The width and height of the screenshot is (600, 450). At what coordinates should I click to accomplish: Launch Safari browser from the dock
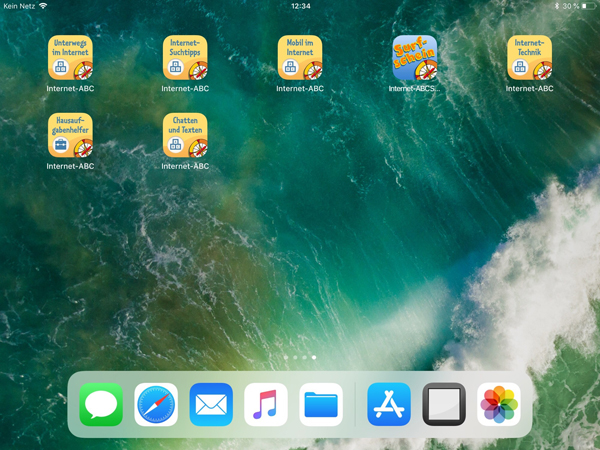click(156, 405)
